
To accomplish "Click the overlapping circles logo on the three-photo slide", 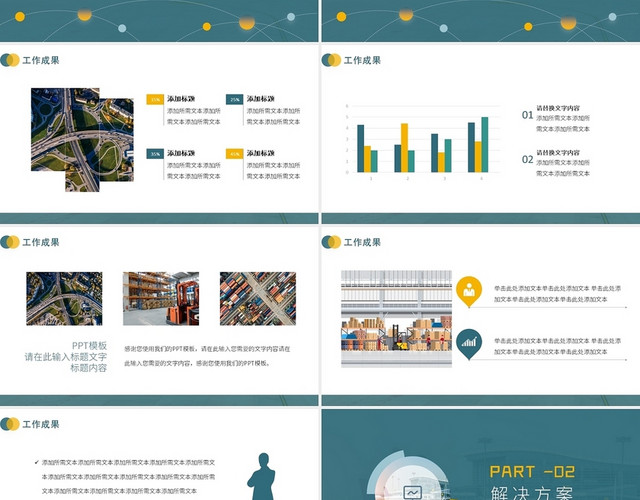I will [x=10, y=242].
